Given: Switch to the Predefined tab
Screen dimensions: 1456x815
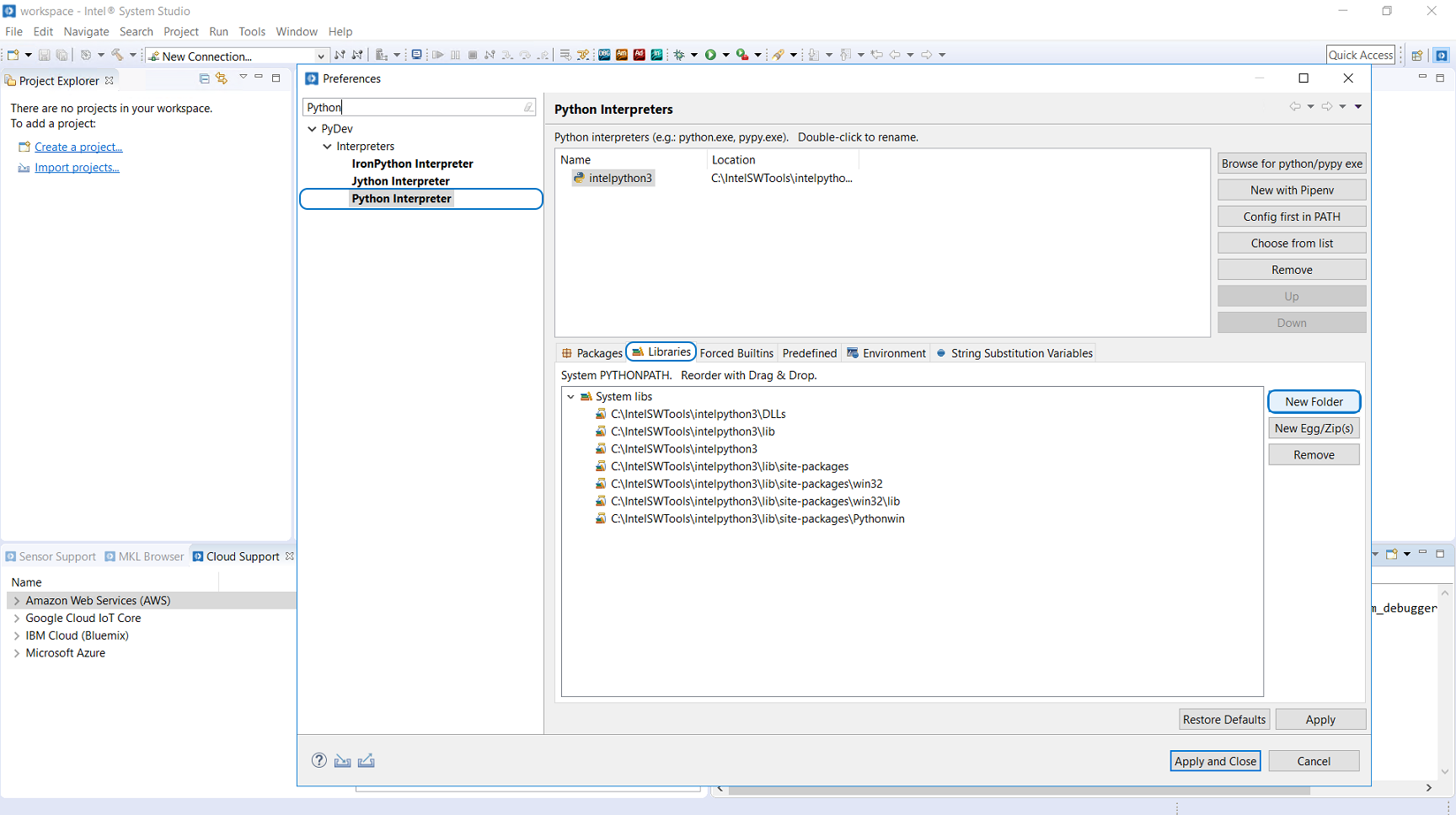Looking at the screenshot, I should coord(809,353).
